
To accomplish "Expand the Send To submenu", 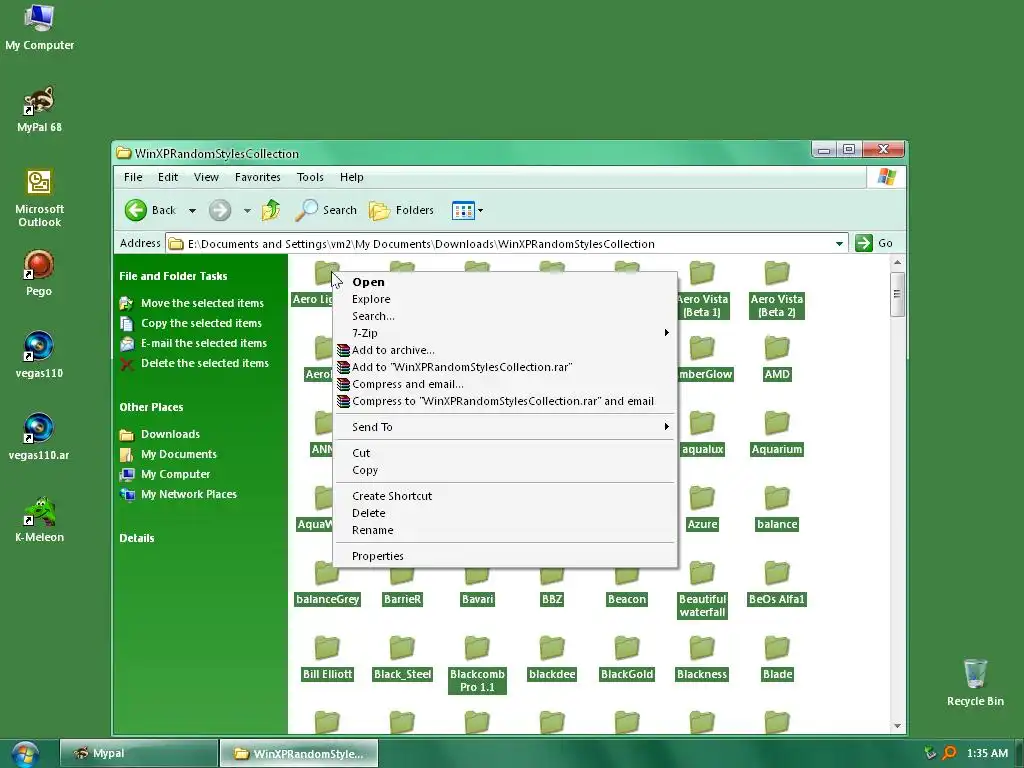I will [x=505, y=427].
